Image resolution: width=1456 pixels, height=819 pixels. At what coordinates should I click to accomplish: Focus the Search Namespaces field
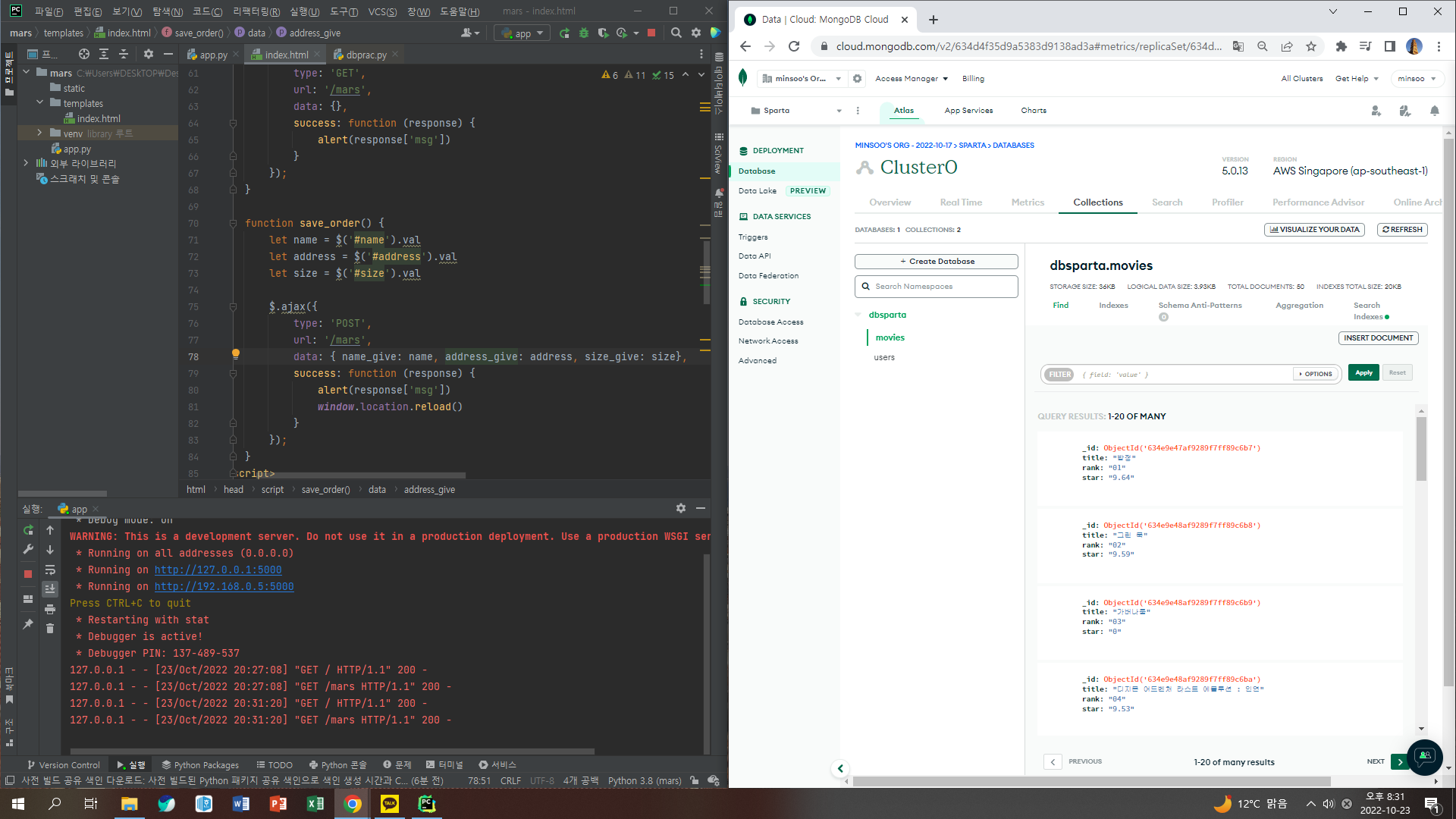937,287
